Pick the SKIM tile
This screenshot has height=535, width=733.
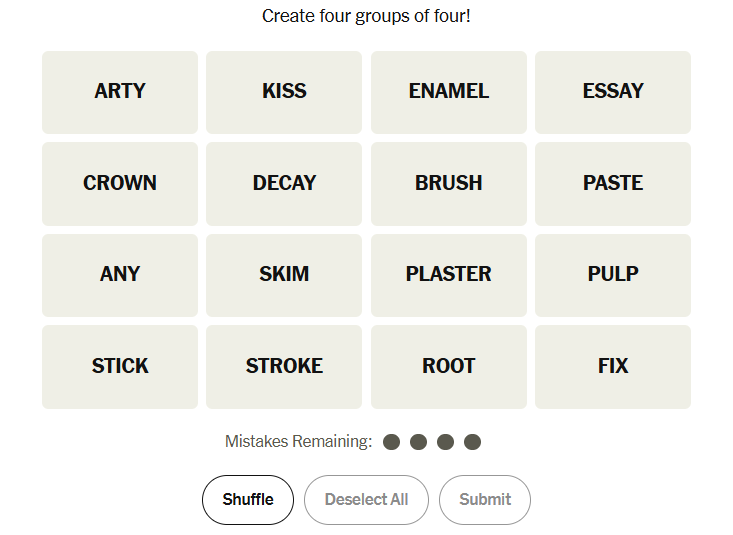284,275
